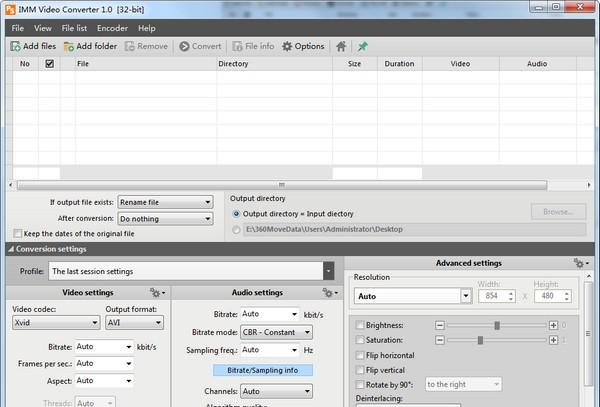Open Video settings gear menu

pos(157,292)
